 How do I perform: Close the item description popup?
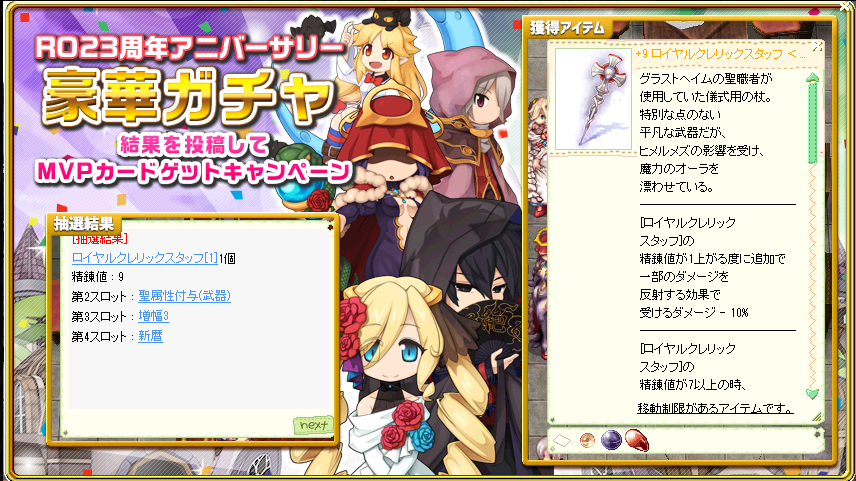click(817, 46)
